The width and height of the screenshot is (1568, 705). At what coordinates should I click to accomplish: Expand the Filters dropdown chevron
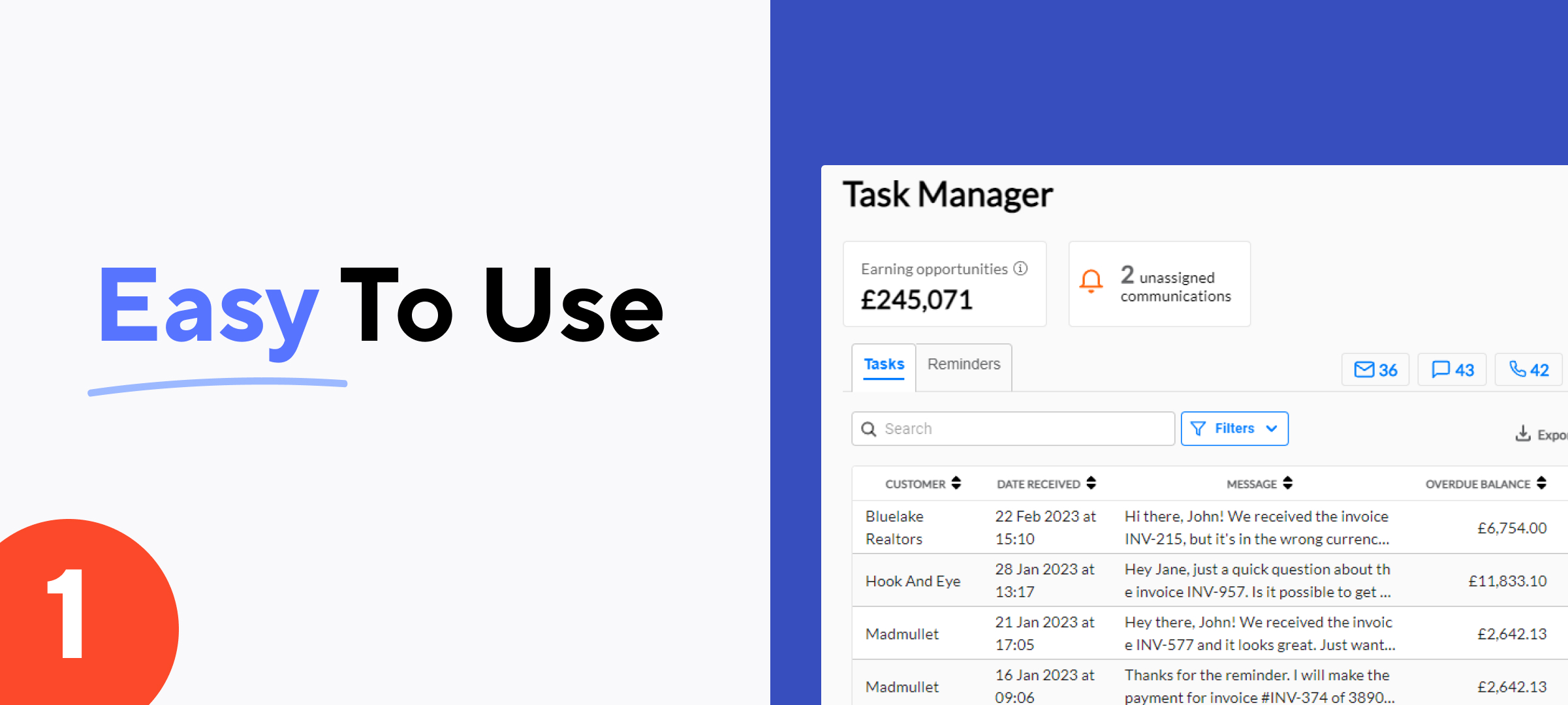(1272, 429)
